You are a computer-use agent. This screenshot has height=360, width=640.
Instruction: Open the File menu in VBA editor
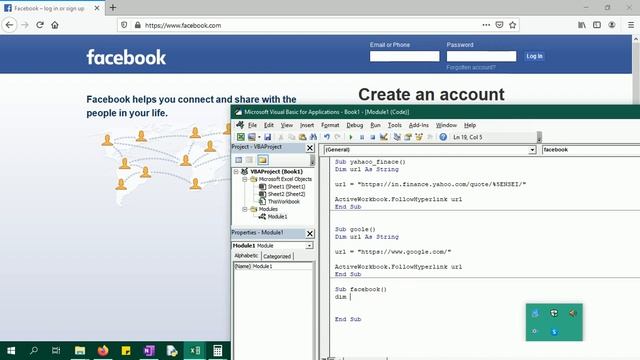click(x=252, y=125)
